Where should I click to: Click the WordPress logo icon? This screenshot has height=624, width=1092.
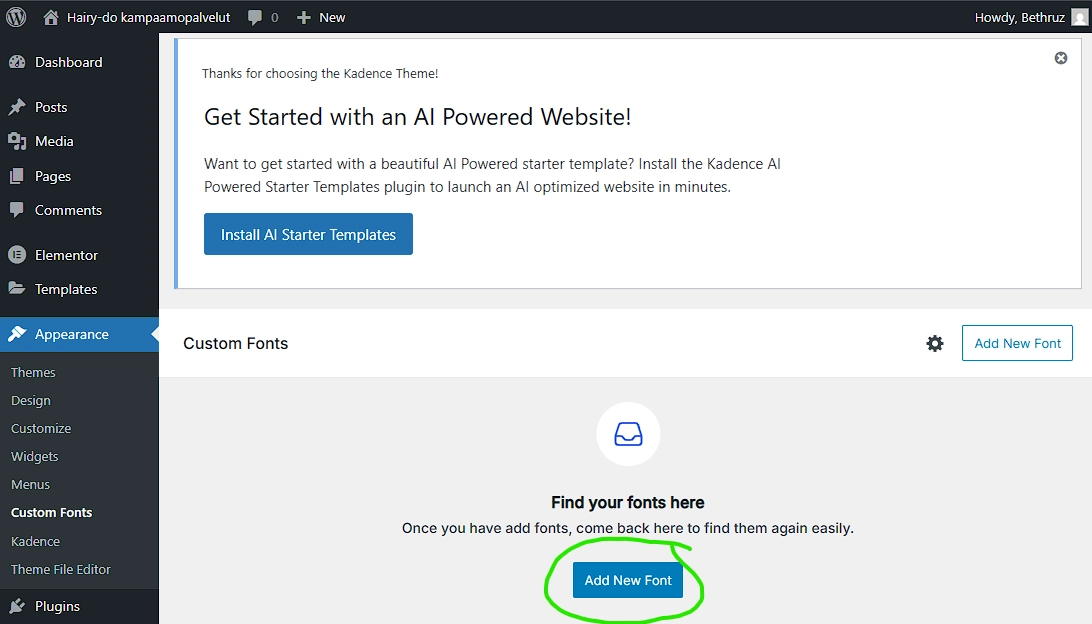(16, 17)
